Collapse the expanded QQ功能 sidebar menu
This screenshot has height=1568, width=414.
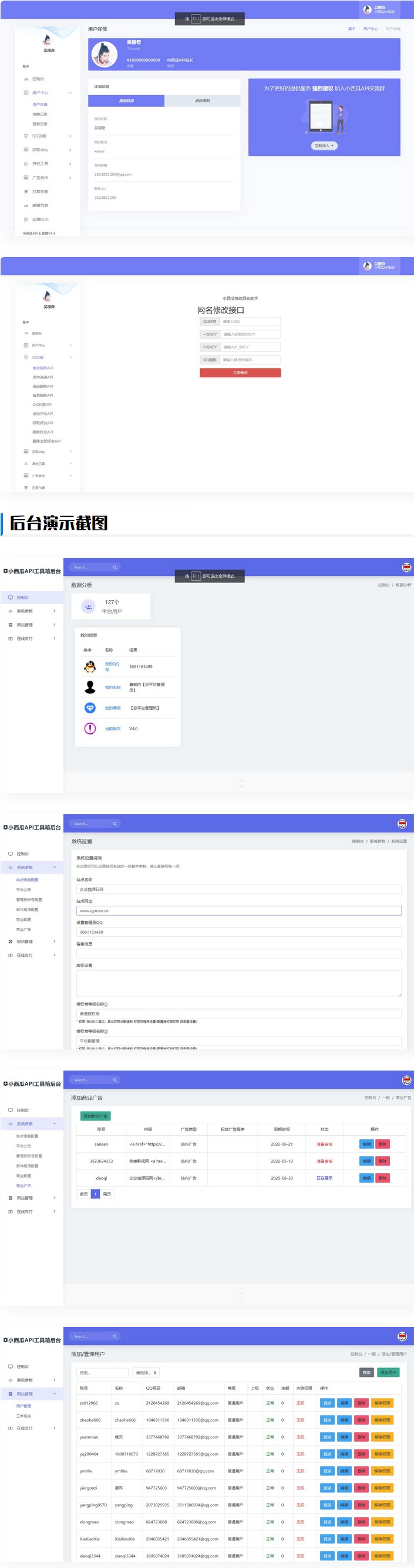70,357
